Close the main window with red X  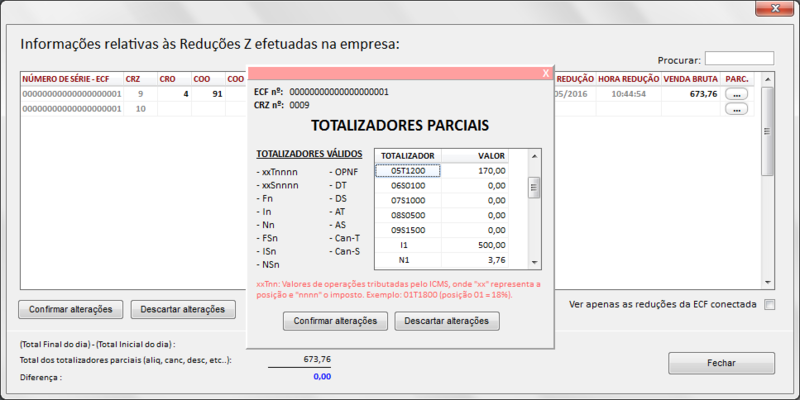tap(773, 9)
